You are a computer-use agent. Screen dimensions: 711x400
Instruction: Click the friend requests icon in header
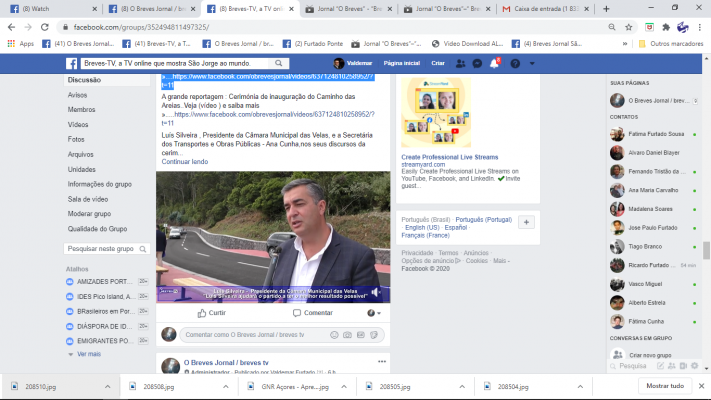pyautogui.click(x=460, y=63)
